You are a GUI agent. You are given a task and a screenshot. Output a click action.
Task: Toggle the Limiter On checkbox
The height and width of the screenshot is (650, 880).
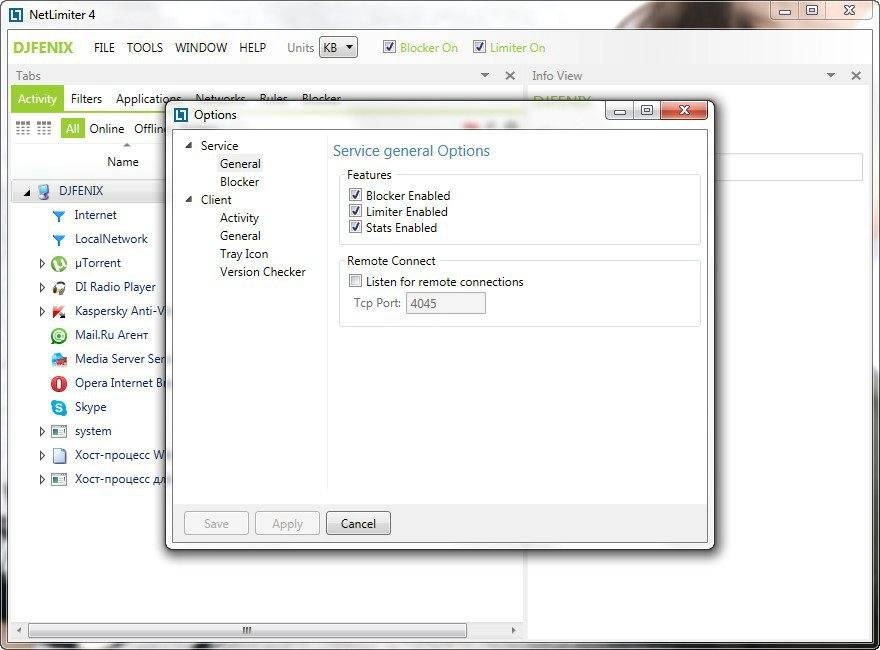pos(479,47)
